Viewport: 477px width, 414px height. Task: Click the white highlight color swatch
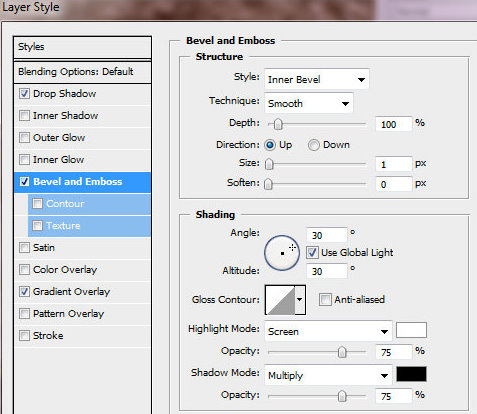(x=411, y=330)
